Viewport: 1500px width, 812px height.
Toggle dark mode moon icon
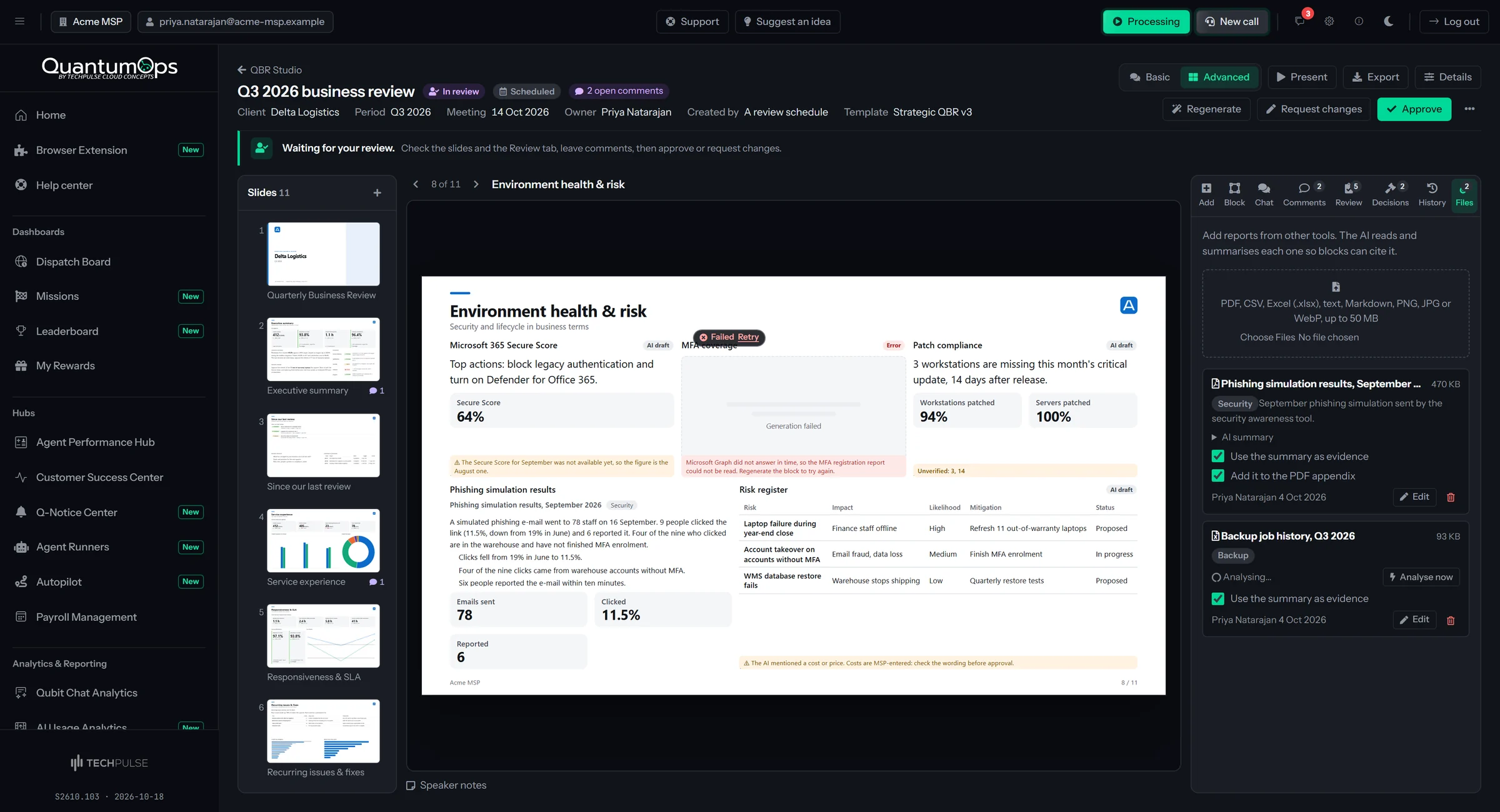click(x=1389, y=21)
